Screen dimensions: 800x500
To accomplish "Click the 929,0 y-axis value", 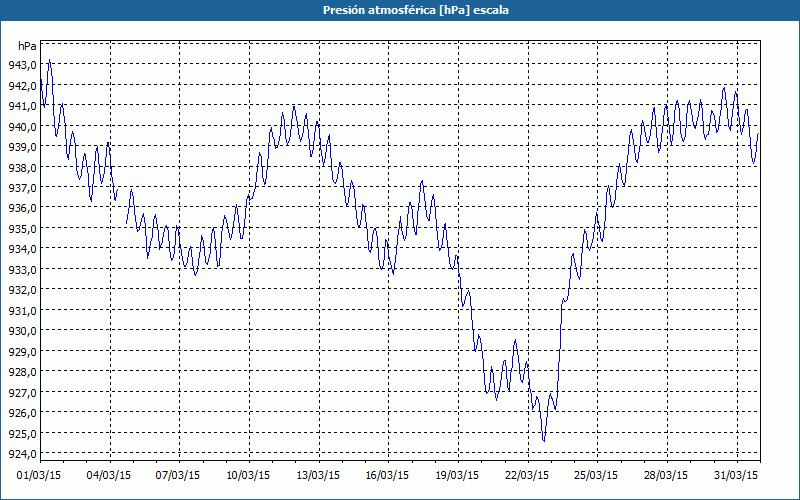I will (x=22, y=351).
